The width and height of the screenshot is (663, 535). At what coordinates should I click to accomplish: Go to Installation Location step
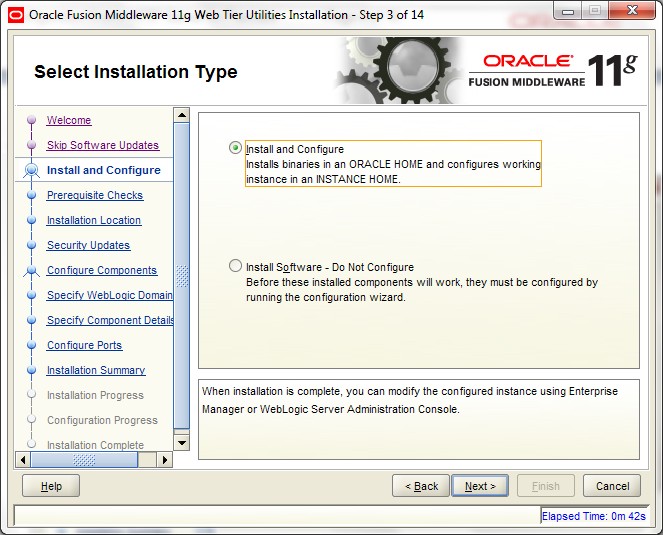94,221
